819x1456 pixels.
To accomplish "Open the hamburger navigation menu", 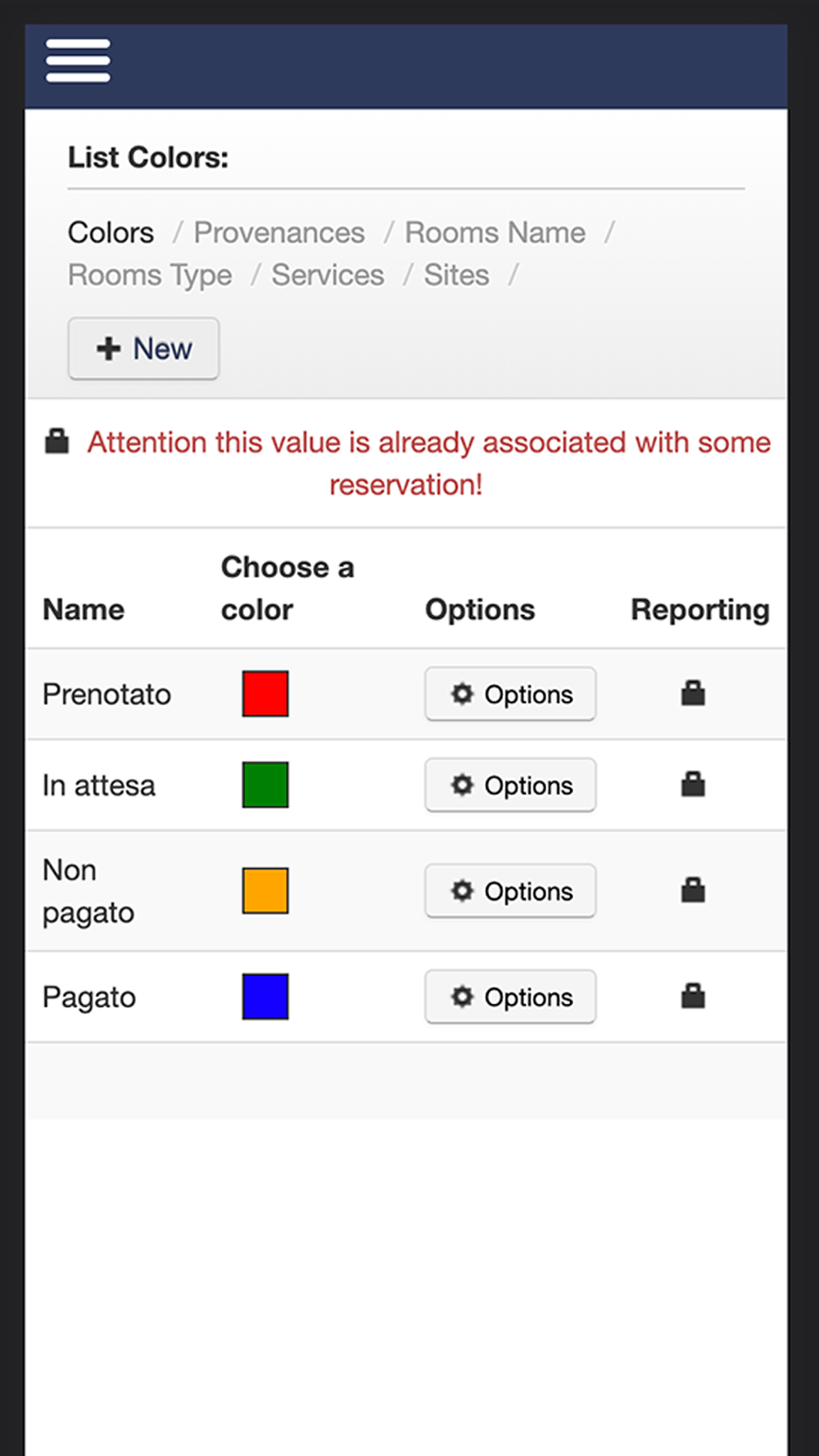I will 78,61.
